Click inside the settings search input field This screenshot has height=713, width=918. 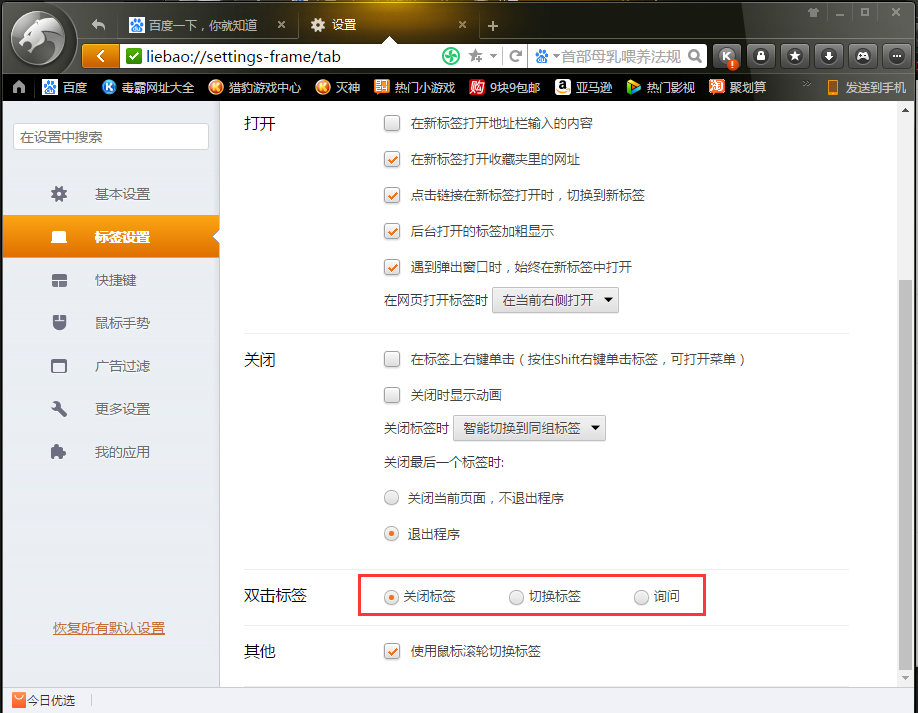point(110,136)
